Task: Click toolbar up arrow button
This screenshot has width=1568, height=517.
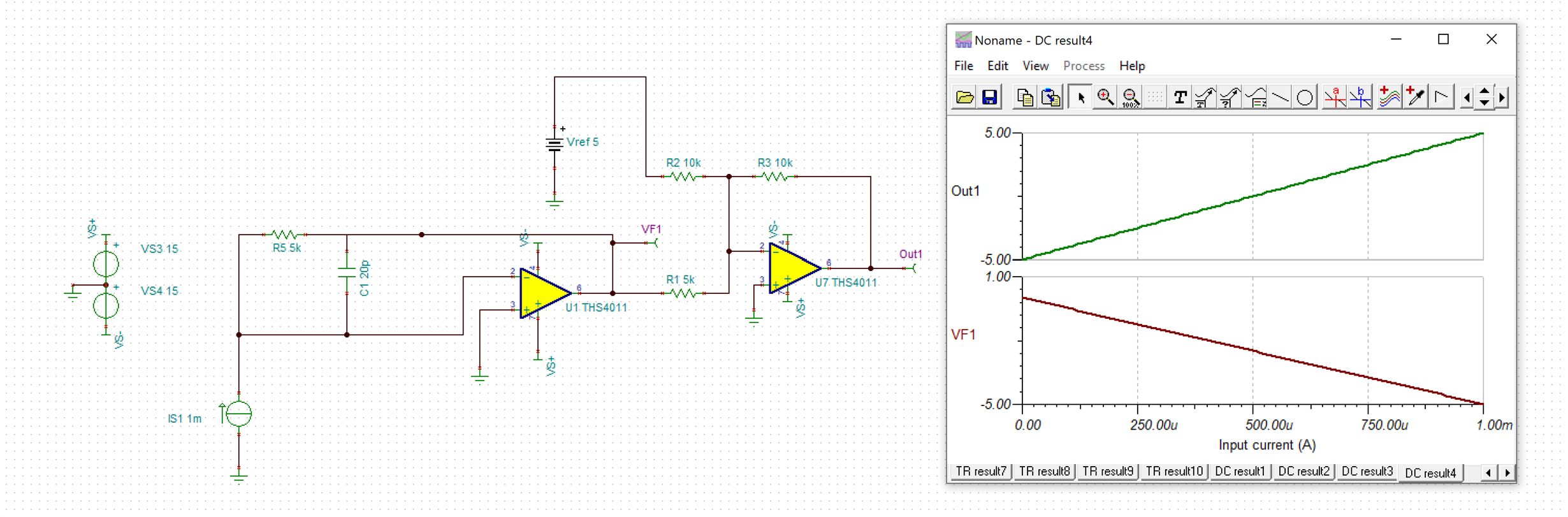Action: (1485, 92)
